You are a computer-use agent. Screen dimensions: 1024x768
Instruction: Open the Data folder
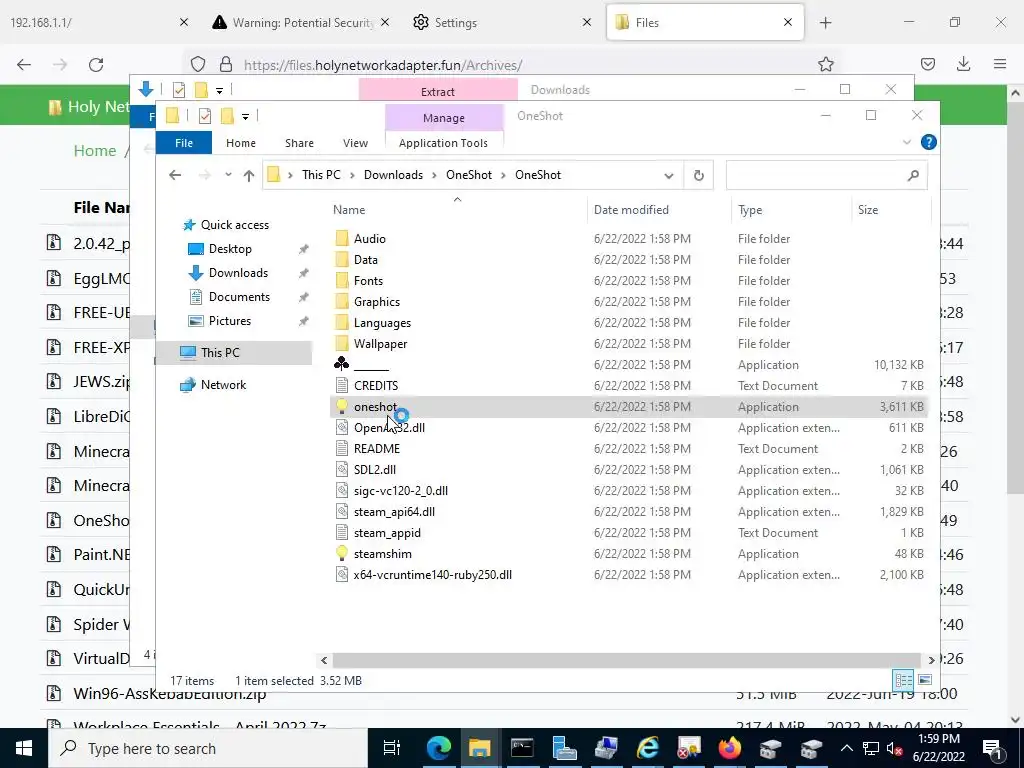(366, 260)
